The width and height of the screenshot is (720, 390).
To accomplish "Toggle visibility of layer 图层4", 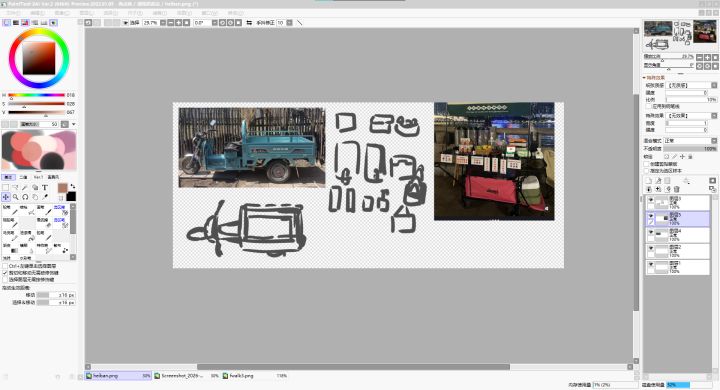I will [x=651, y=232].
